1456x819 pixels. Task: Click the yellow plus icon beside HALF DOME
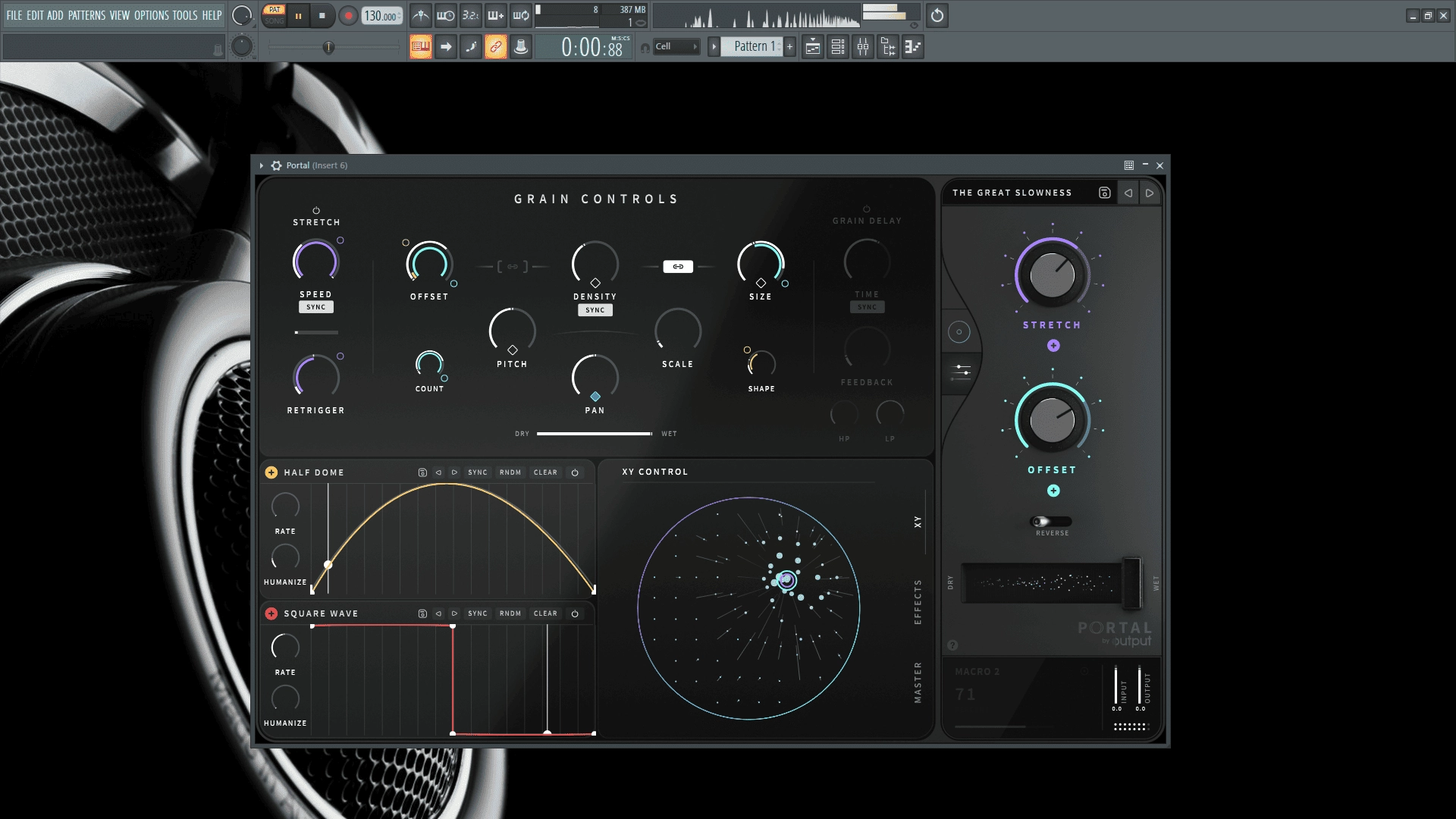tap(271, 472)
